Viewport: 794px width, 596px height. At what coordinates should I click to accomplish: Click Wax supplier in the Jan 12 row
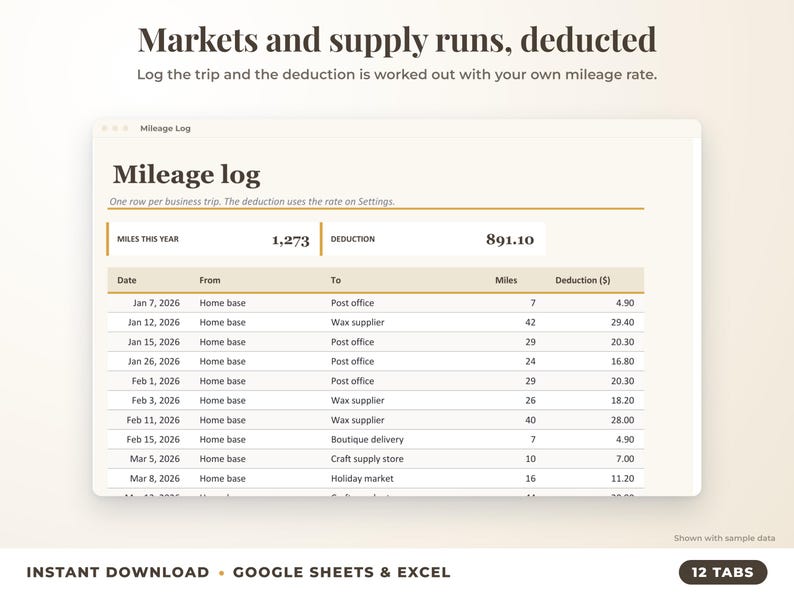pyautogui.click(x=358, y=322)
